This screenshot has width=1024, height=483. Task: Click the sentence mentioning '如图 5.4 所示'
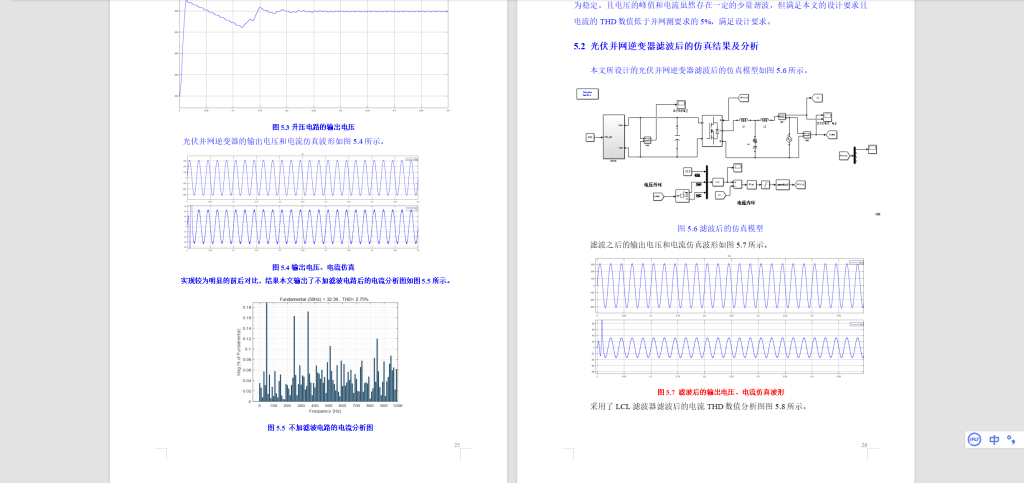[x=283, y=141]
